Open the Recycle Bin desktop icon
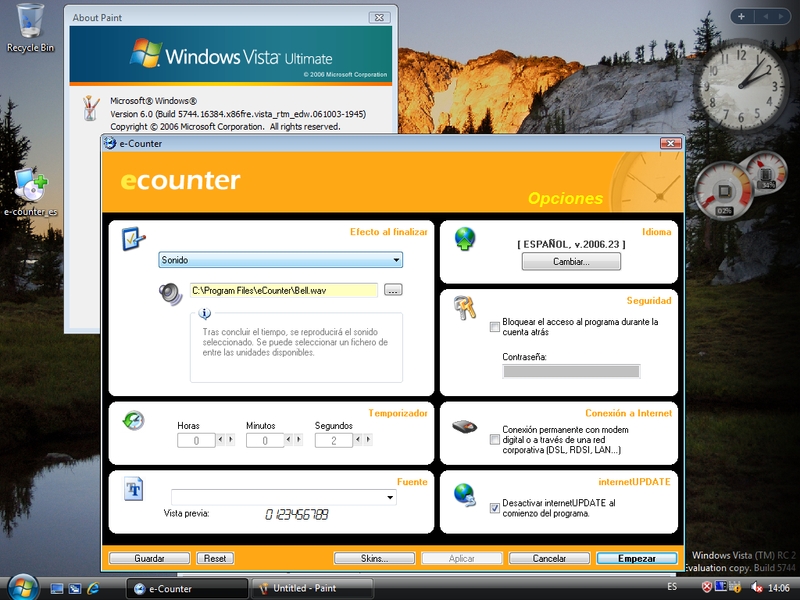Screen dimensions: 800x600 (x=30, y=28)
